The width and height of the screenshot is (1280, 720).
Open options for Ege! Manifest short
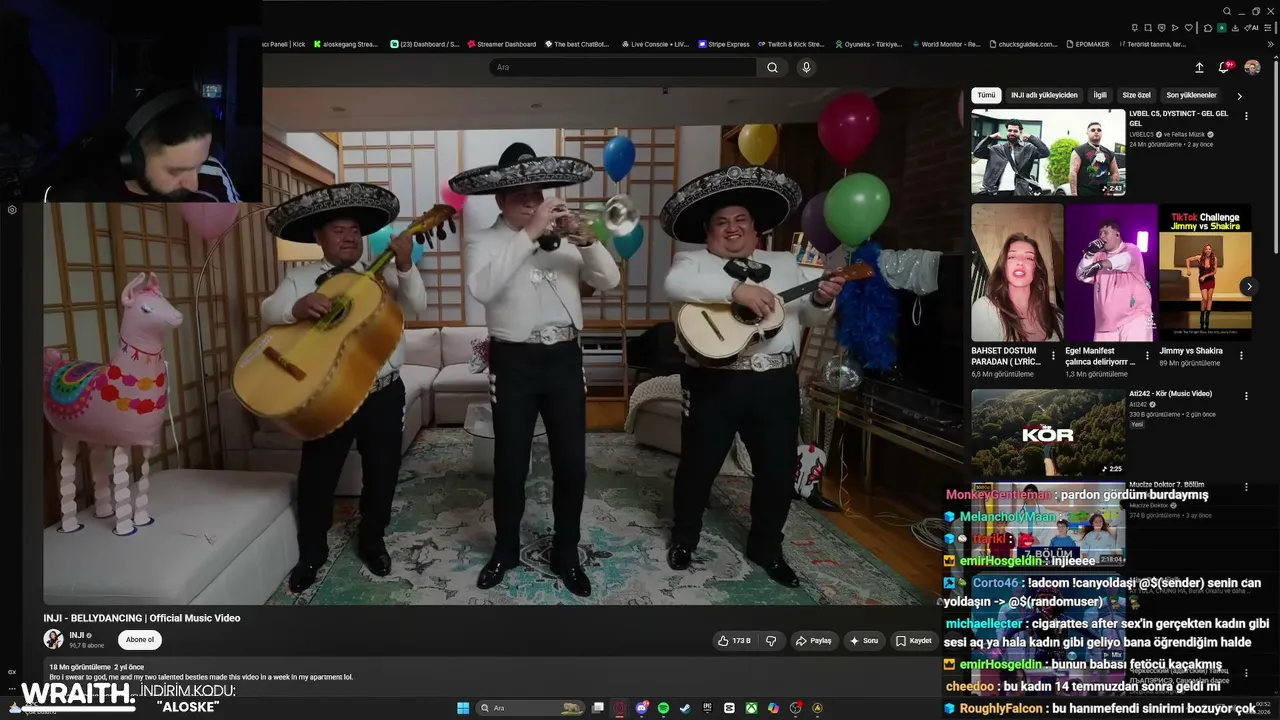(1147, 355)
